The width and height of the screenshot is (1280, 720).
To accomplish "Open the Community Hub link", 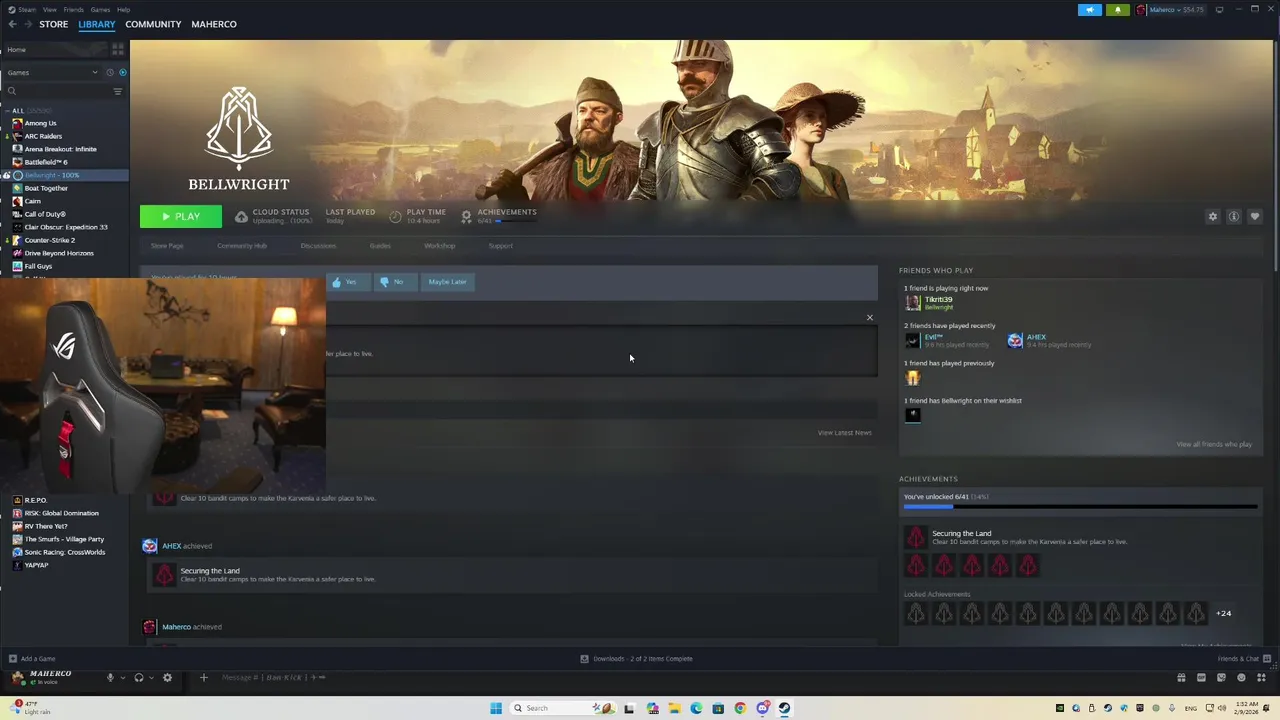I will (242, 246).
